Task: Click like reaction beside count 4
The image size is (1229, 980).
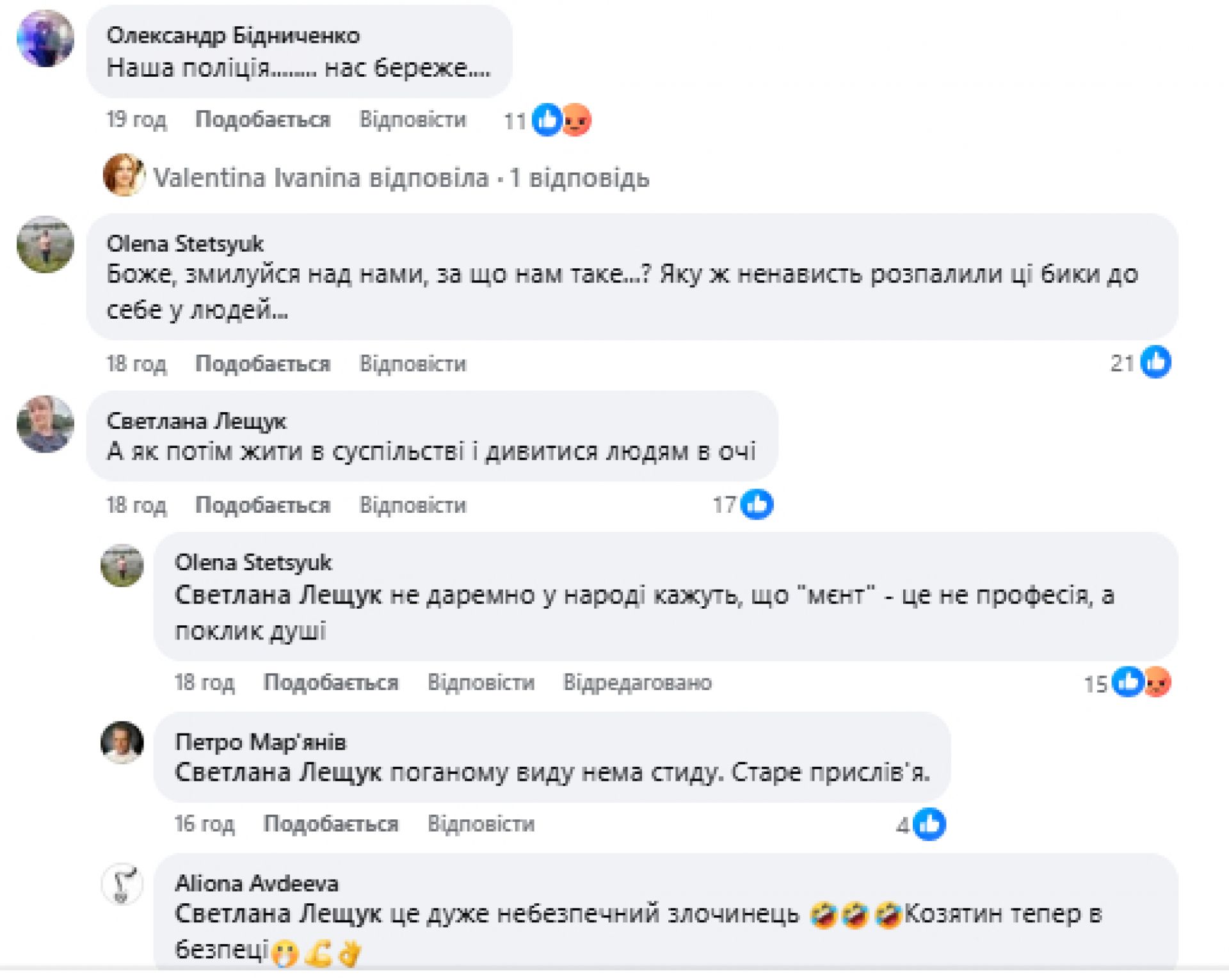Action: (929, 824)
